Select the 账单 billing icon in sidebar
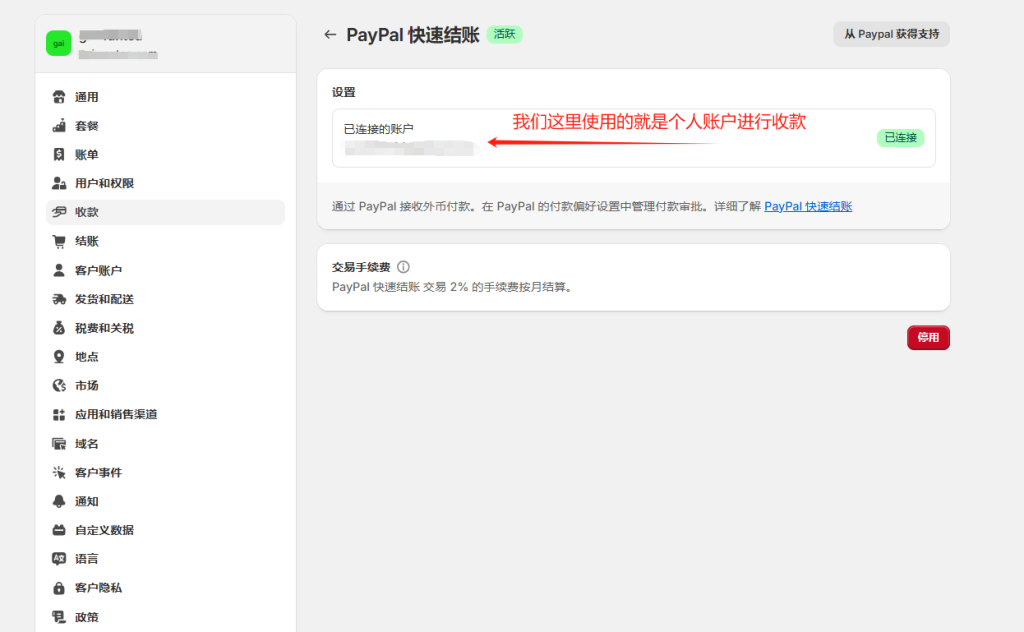 point(60,154)
